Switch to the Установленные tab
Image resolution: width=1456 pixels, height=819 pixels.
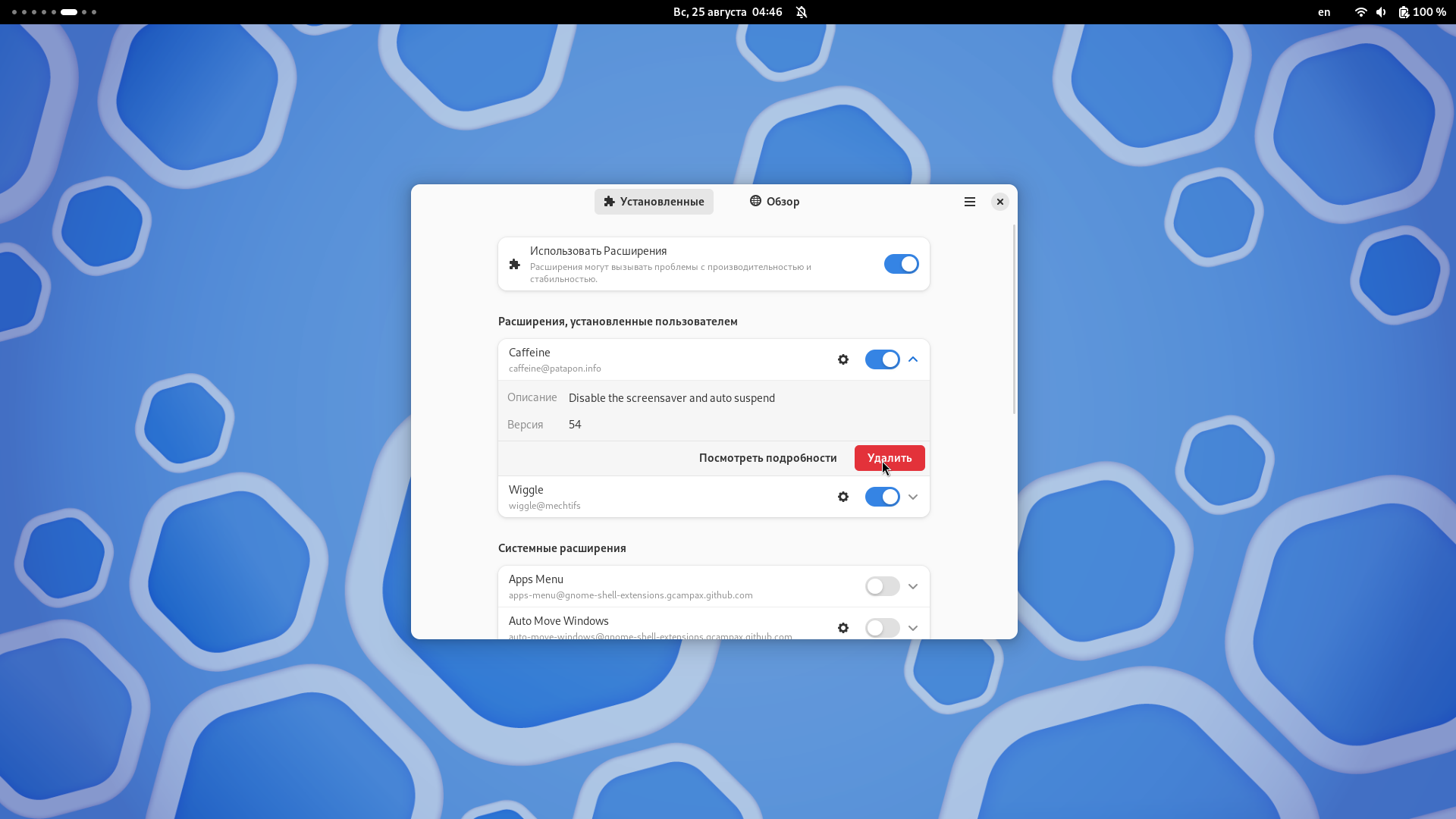[654, 202]
